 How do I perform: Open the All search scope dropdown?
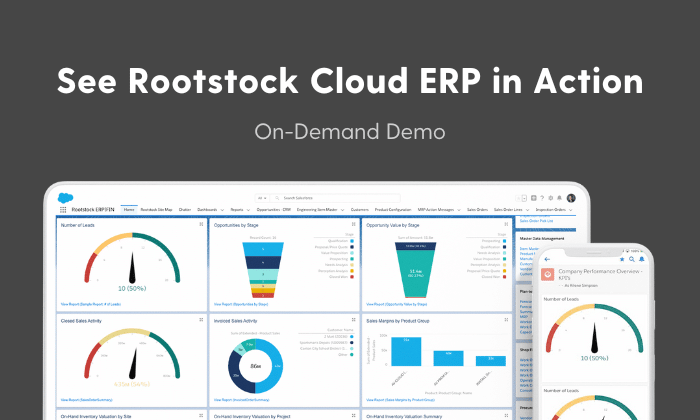(262, 198)
